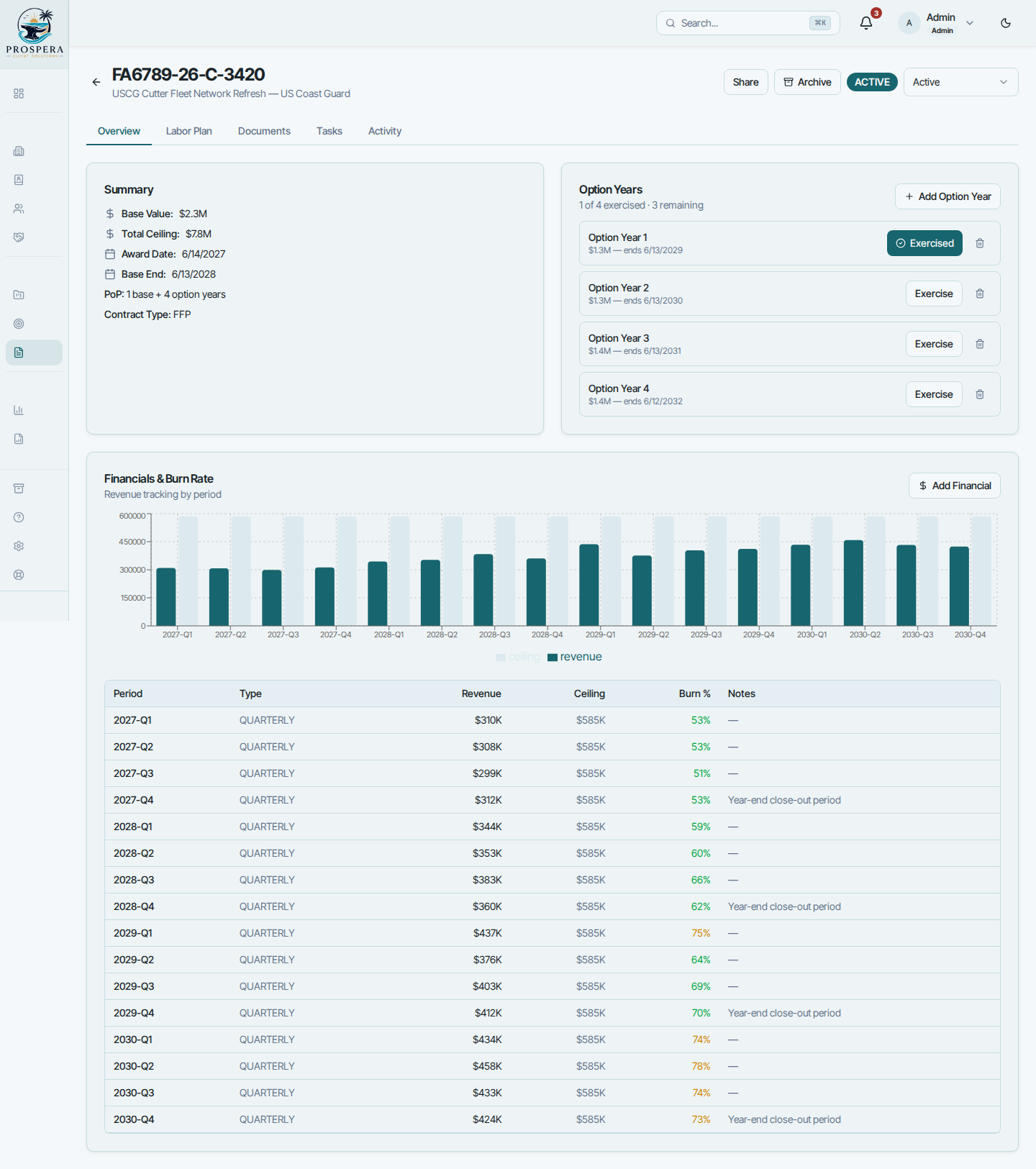Click the 78% burn value

coord(701,1066)
